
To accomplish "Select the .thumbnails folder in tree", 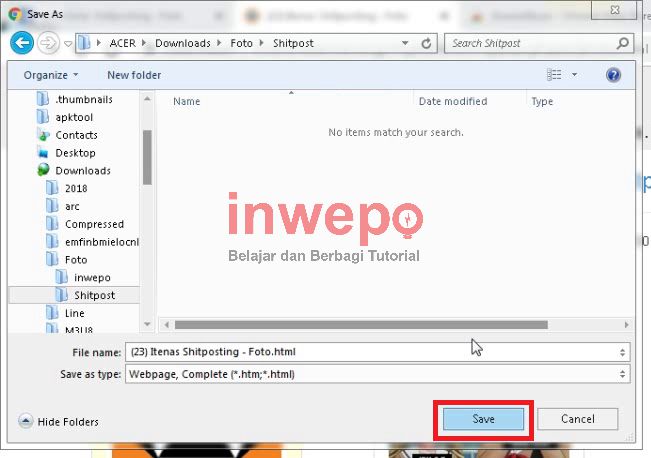I will pos(84,100).
